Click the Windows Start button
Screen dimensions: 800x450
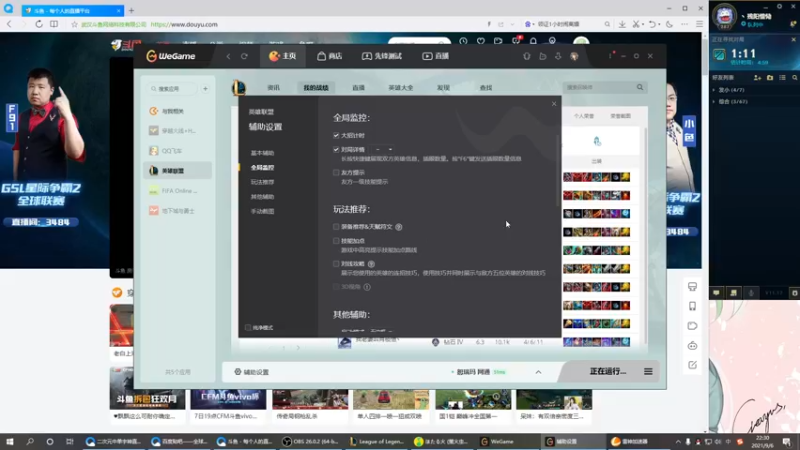pos(10,441)
